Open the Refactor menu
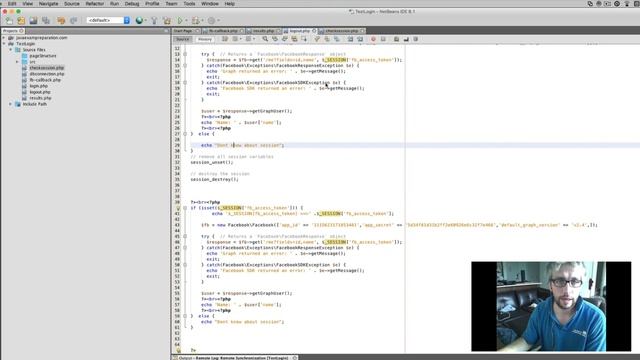This screenshot has width=640, height=360. coord(95,4)
